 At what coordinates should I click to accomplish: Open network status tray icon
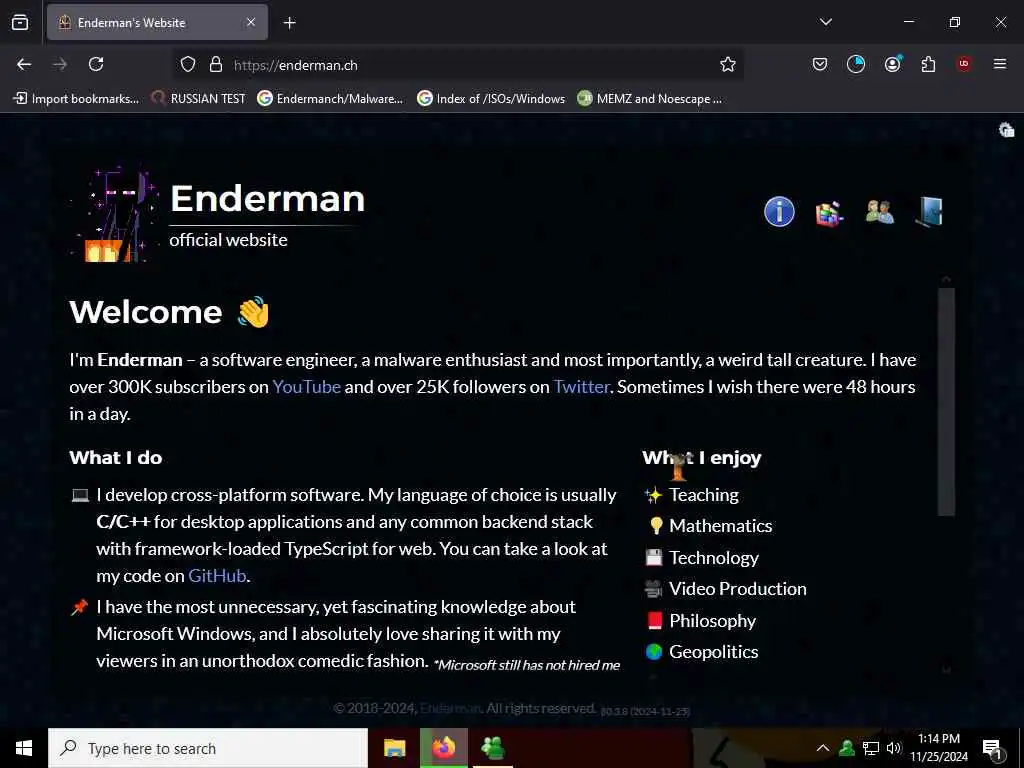click(x=871, y=748)
